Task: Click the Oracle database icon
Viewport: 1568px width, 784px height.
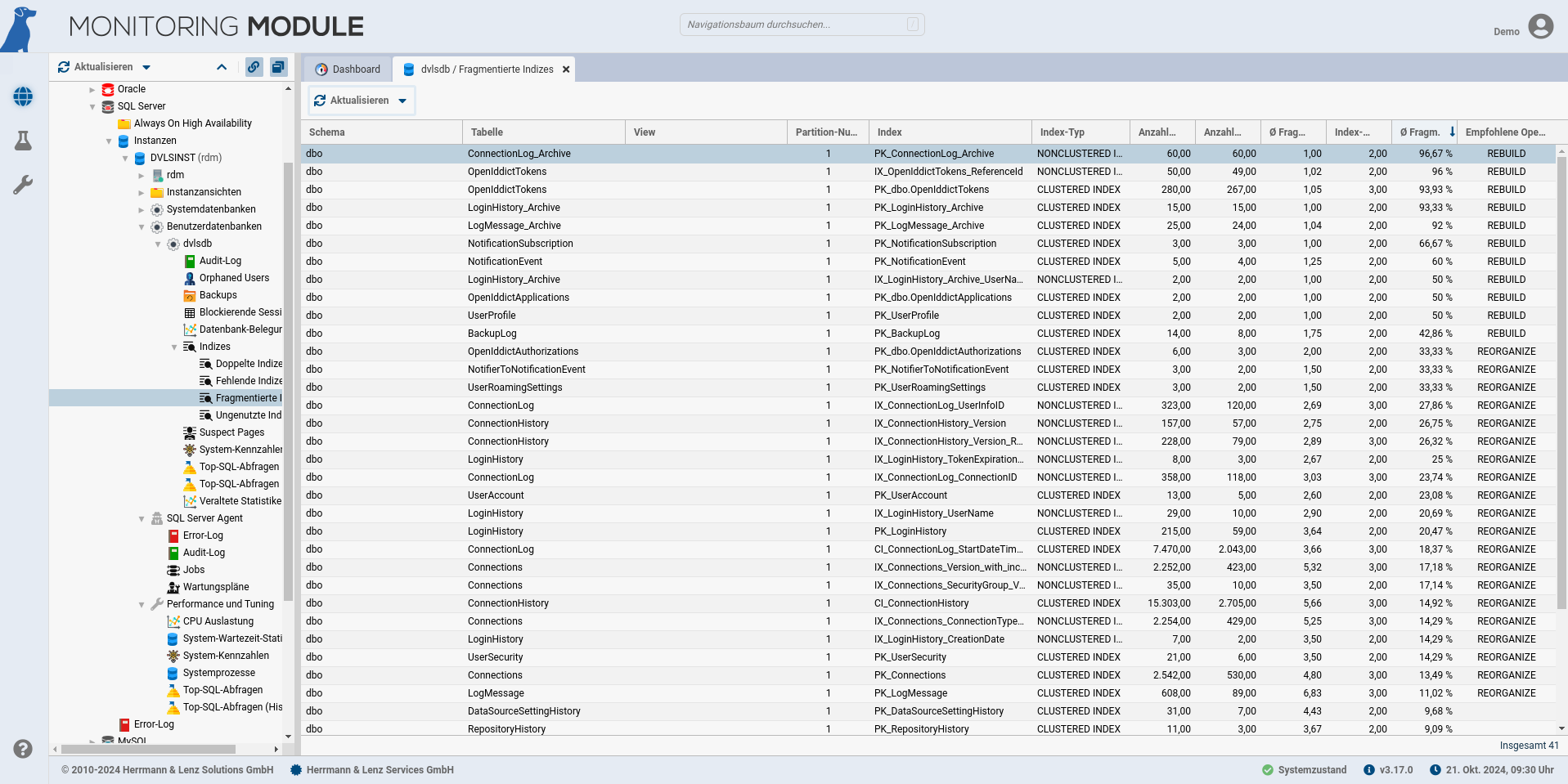Action: tap(108, 89)
